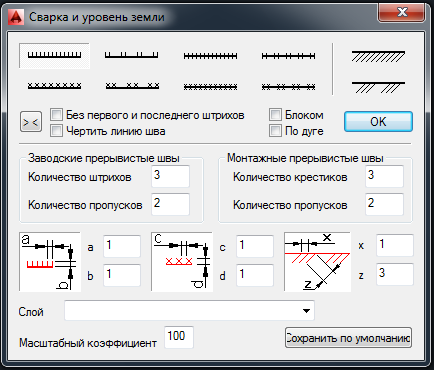Select the z ground hatch length field

(395, 274)
